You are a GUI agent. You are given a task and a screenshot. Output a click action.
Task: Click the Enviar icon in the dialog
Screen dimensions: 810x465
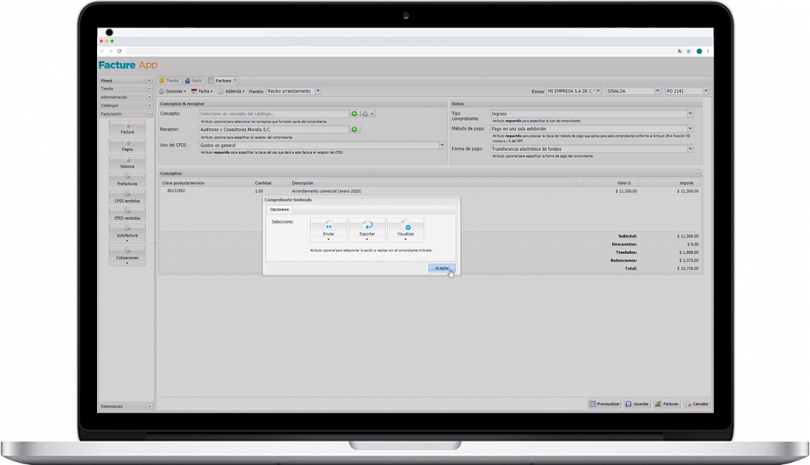click(328, 227)
